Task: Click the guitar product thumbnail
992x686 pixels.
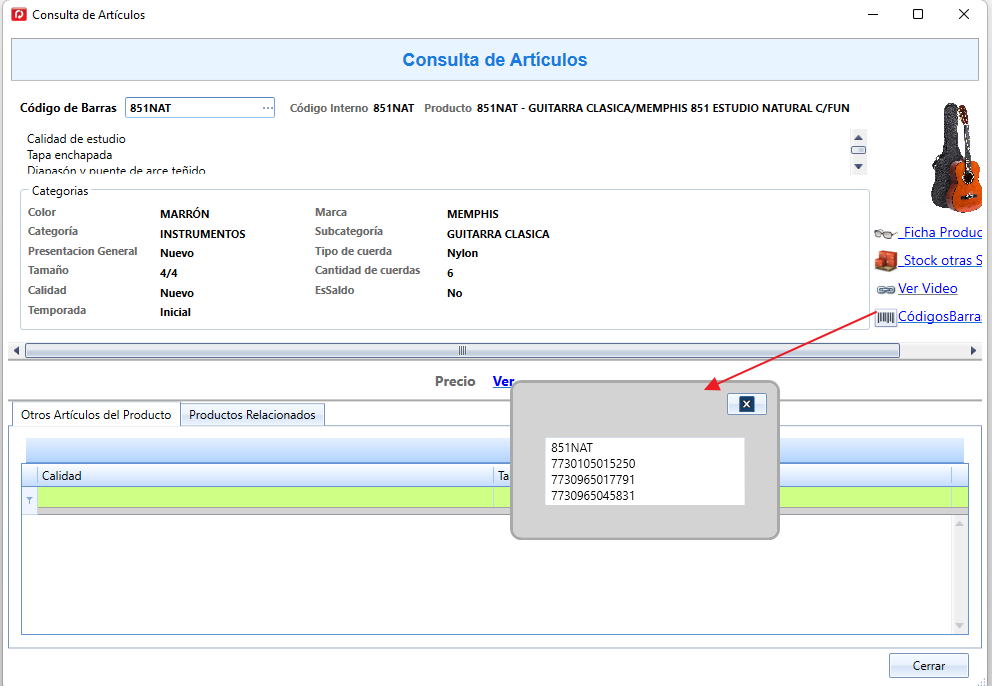Action: pos(956,157)
